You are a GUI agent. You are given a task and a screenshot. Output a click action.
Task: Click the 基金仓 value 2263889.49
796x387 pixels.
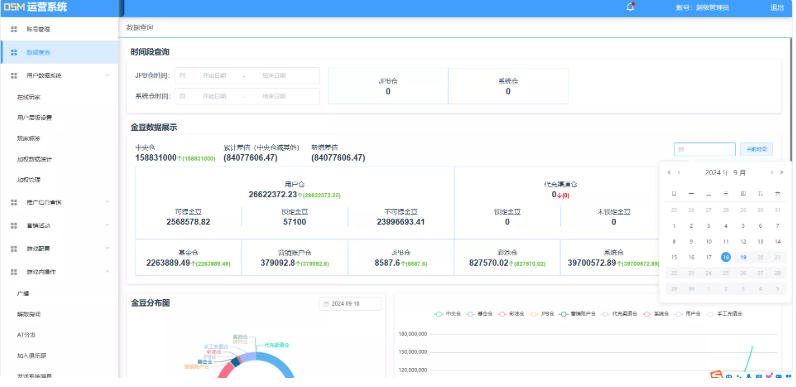click(x=168, y=263)
